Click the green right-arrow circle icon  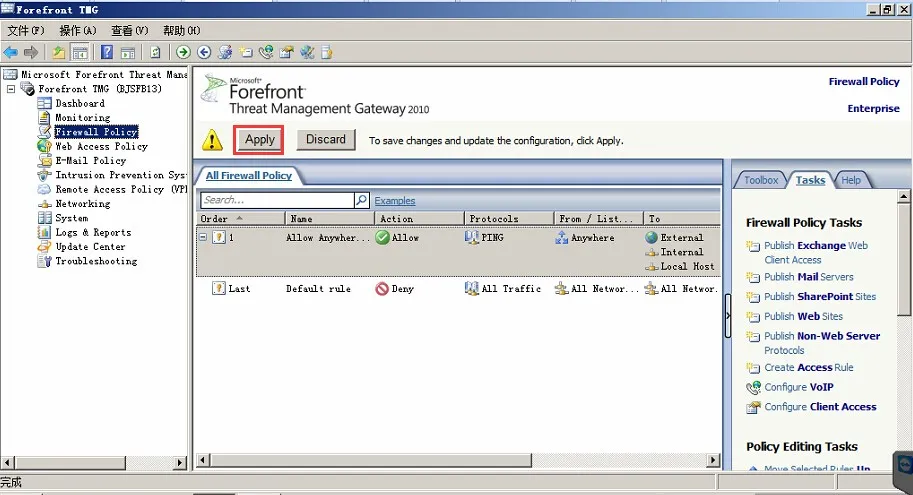pyautogui.click(x=183, y=52)
